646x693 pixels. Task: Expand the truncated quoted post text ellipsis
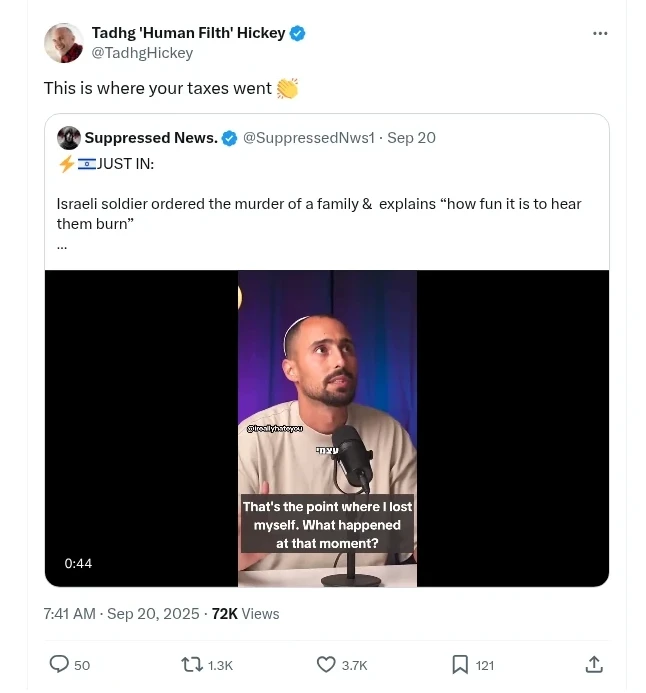pyautogui.click(x=62, y=246)
